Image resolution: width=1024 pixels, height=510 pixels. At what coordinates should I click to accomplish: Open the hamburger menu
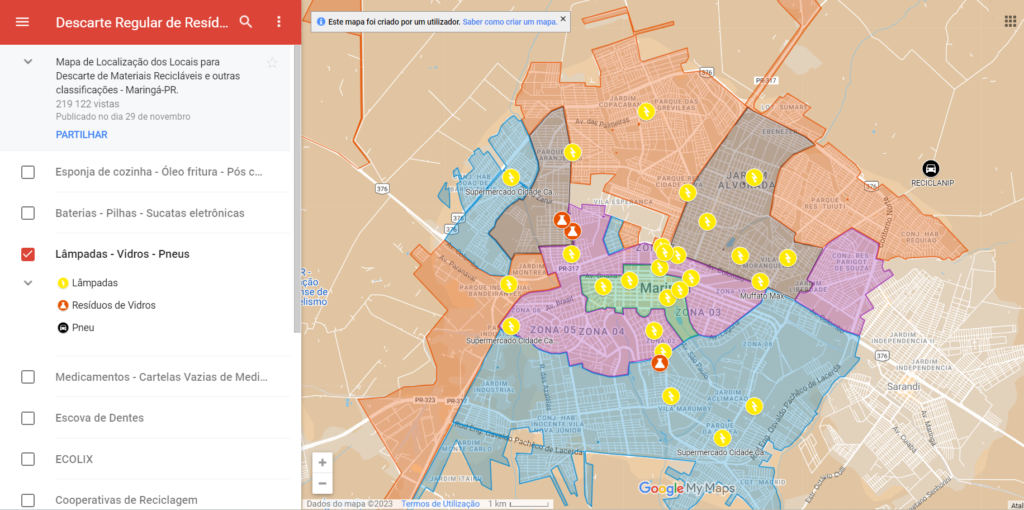[22, 22]
